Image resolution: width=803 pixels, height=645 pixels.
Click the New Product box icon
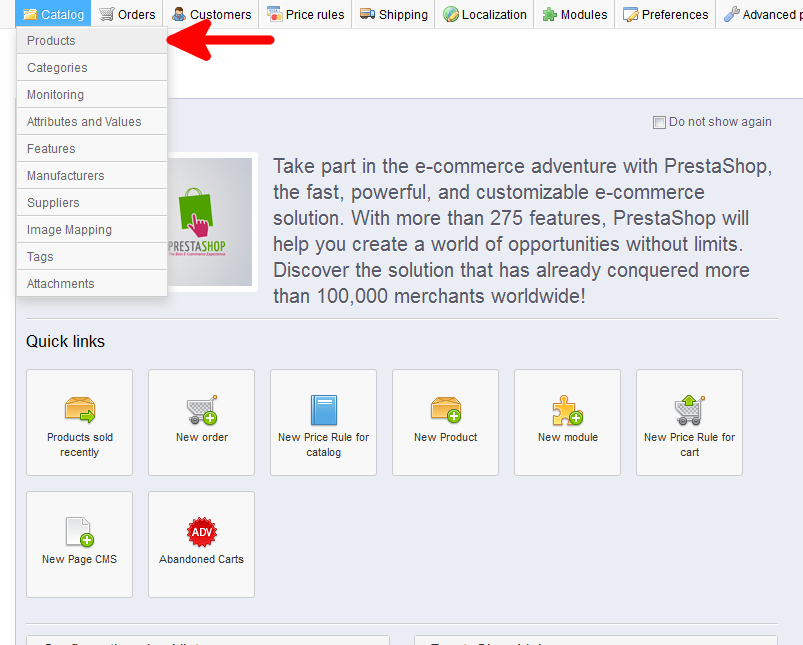pos(446,409)
